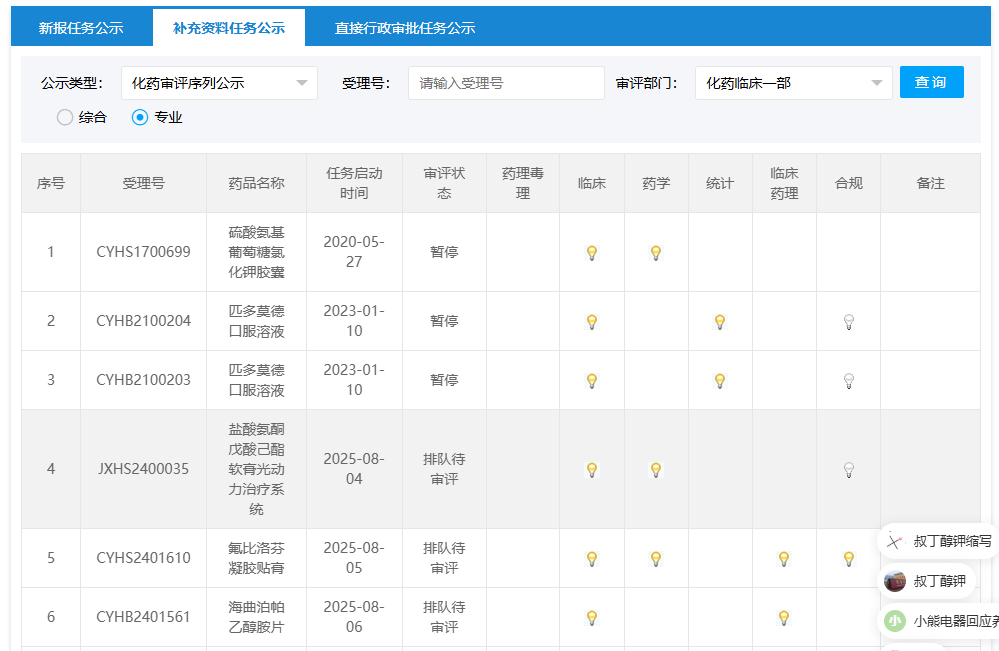Select the 专业 radio button
Screen dimensions: 999x651
click(140, 117)
